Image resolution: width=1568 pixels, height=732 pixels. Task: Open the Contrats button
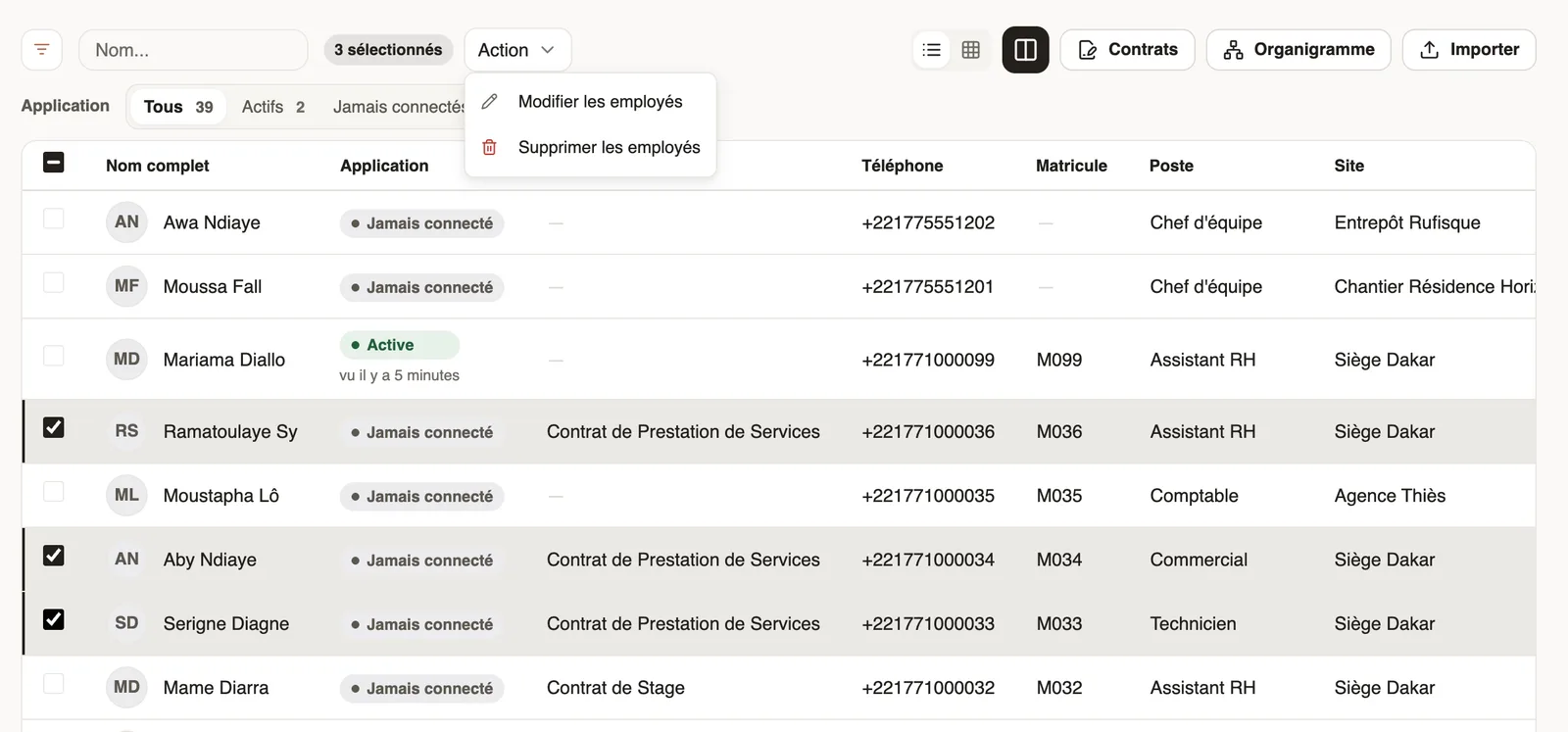pyautogui.click(x=1128, y=50)
